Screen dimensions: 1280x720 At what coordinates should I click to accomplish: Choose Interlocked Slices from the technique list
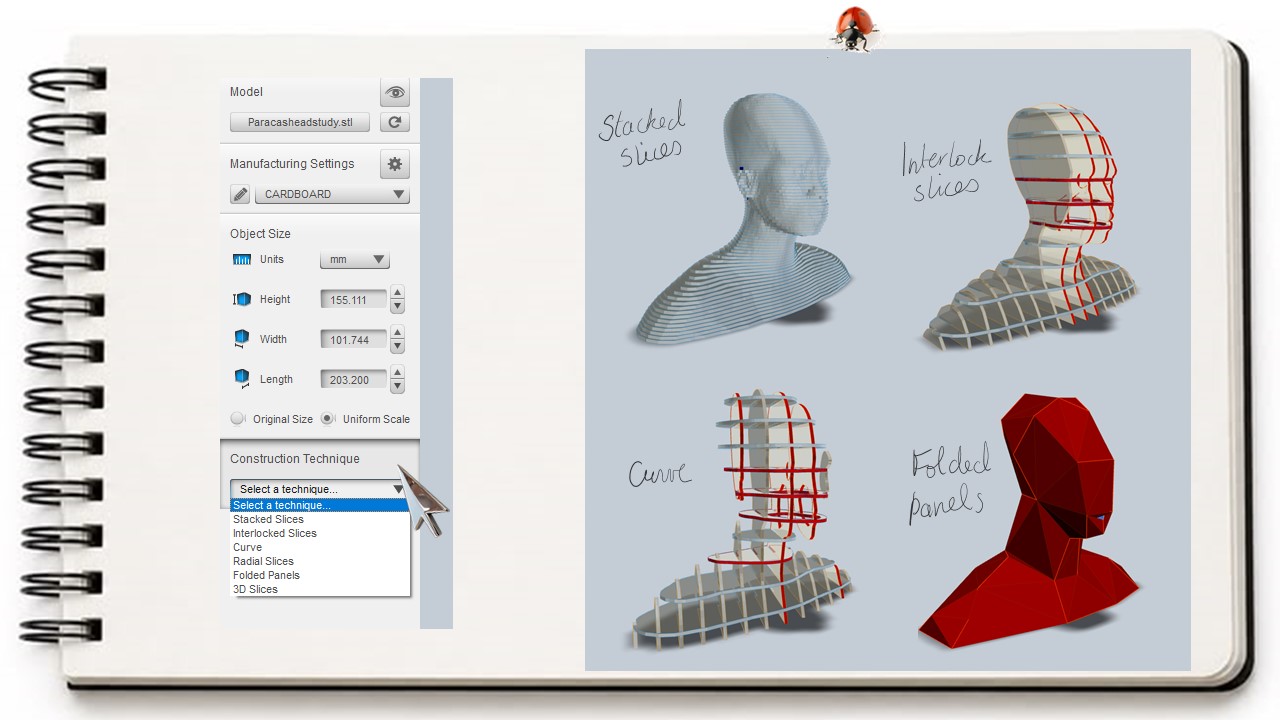tap(320, 533)
